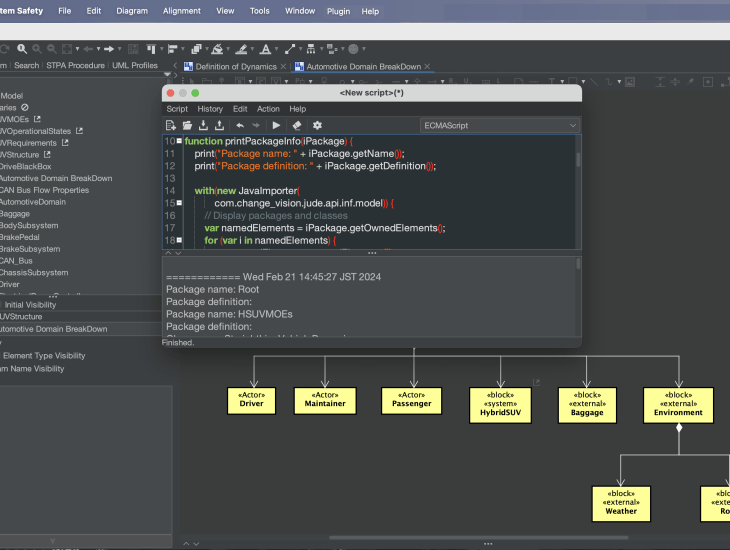The width and height of the screenshot is (730, 550).
Task: Switch to the Definition of Dynamics tab
Action: coord(236,66)
